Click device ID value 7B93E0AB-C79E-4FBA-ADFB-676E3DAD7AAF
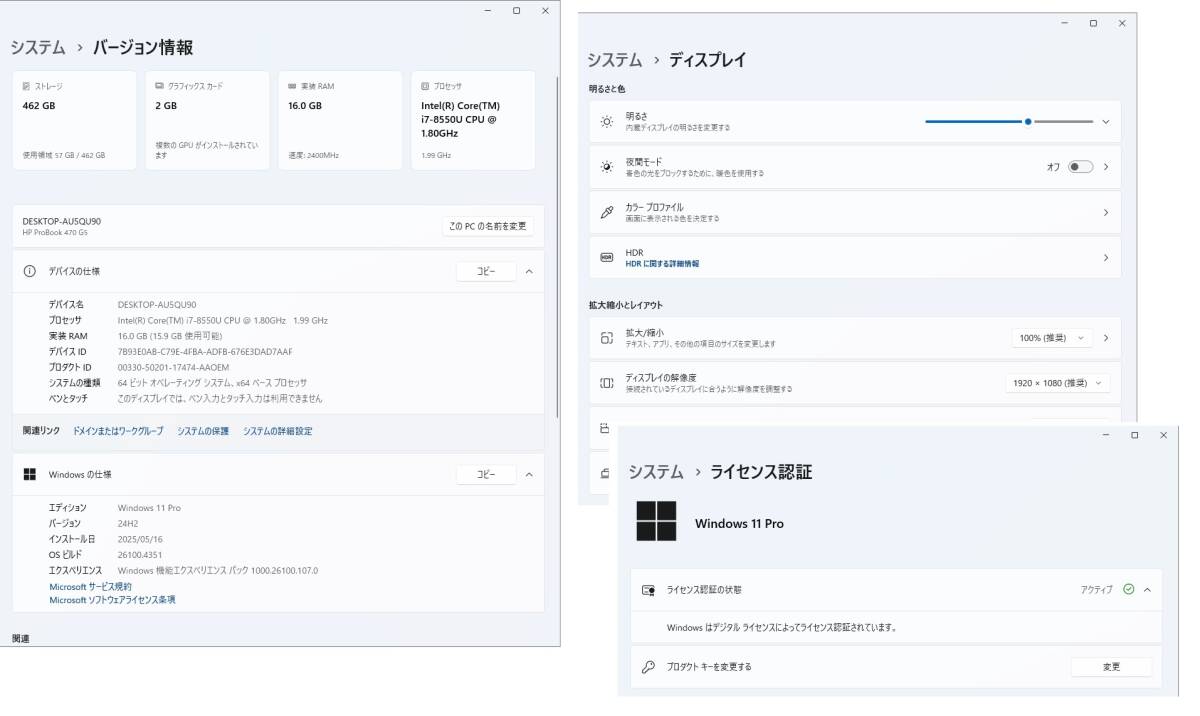Screen dimensions: 1200x716 point(205,352)
